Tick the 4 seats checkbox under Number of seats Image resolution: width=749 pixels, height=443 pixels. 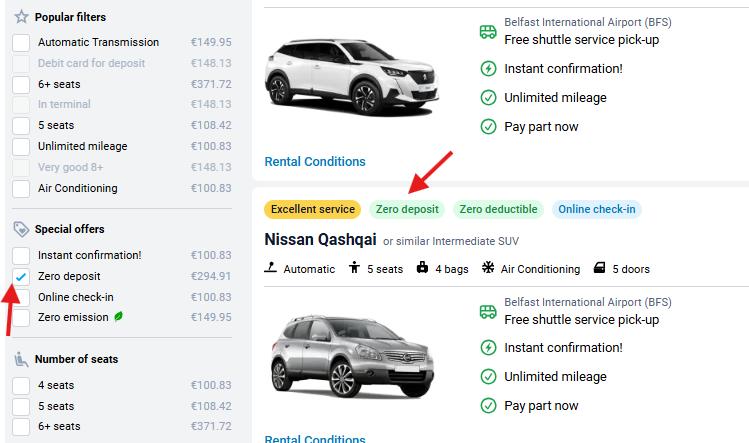pos(21,386)
